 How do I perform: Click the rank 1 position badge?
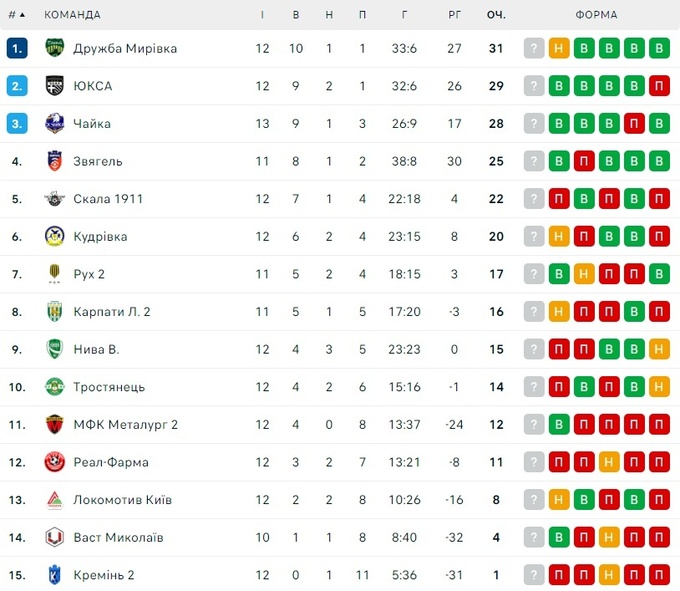point(16,48)
